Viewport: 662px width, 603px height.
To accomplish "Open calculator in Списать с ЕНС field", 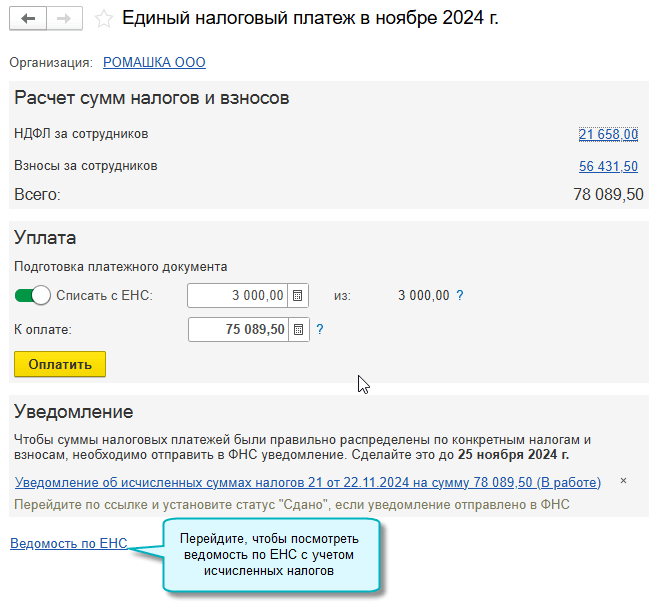I will pyautogui.click(x=298, y=295).
